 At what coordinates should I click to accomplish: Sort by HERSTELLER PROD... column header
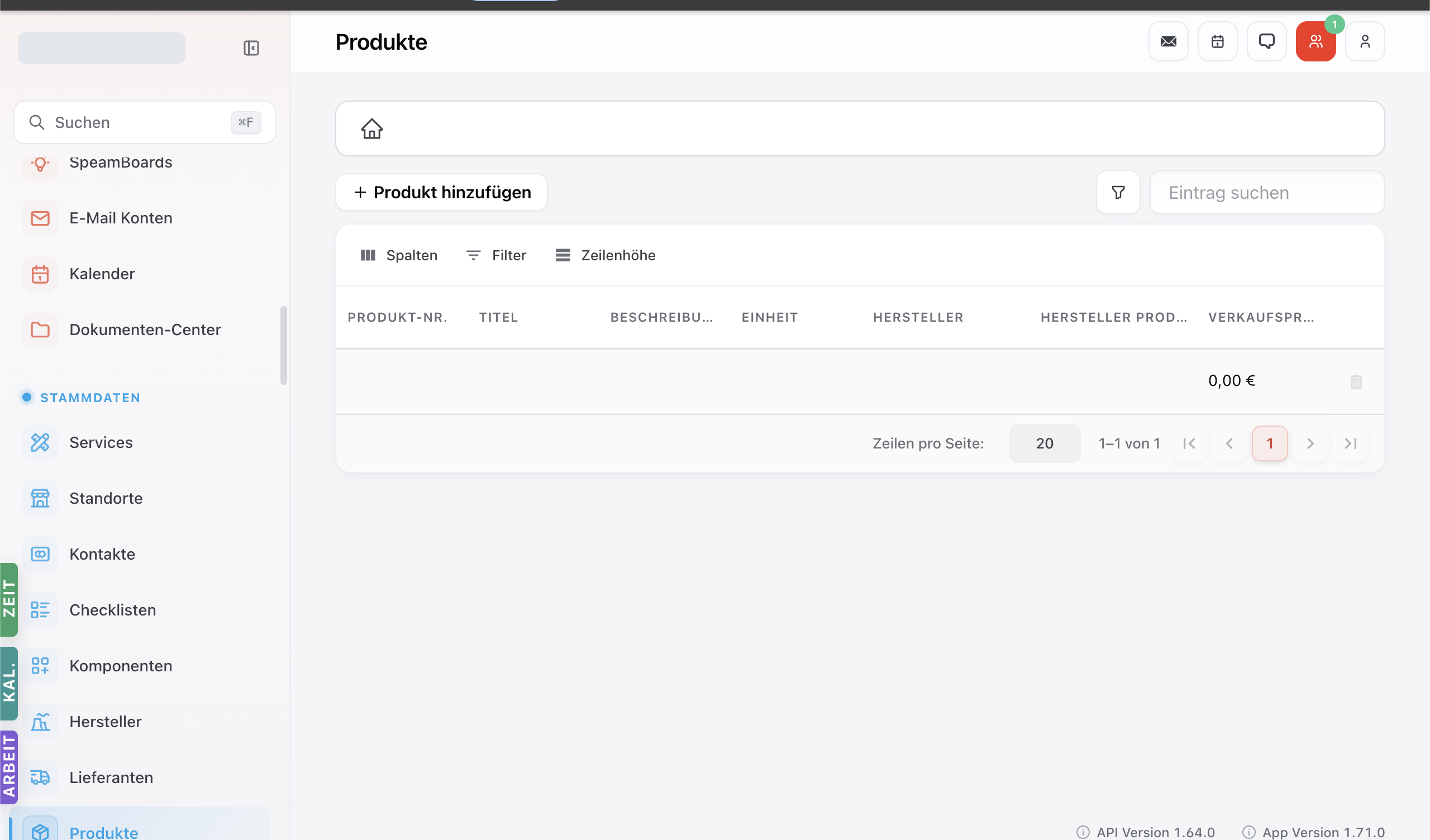1114,317
